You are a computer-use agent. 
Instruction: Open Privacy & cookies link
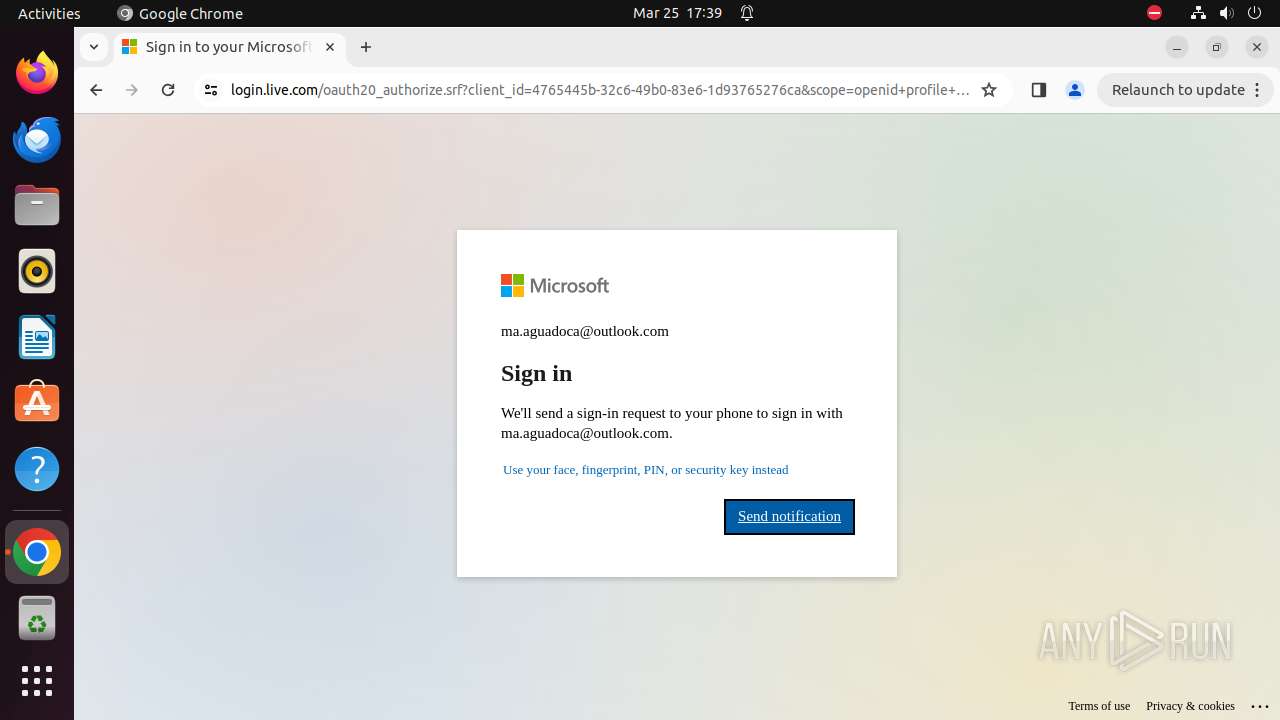1190,706
